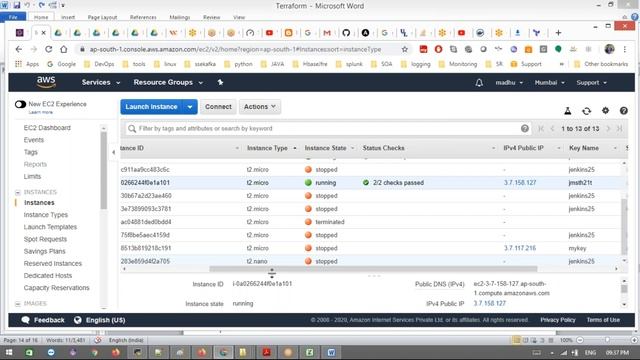Viewport: 640px width, 360px height.
Task: Open the madhu account dropdown
Action: pyautogui.click(x=509, y=82)
